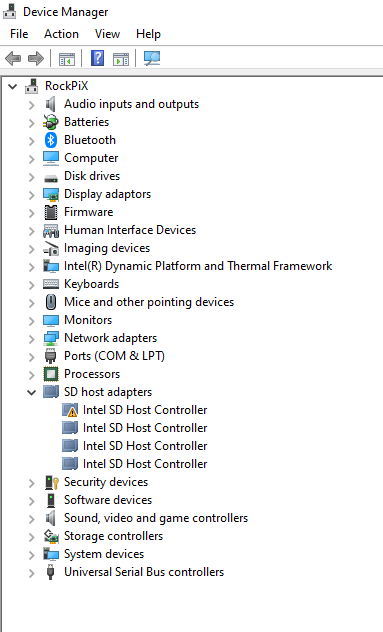Image resolution: width=383 pixels, height=632 pixels.
Task: Open the View menu
Action: (107, 34)
